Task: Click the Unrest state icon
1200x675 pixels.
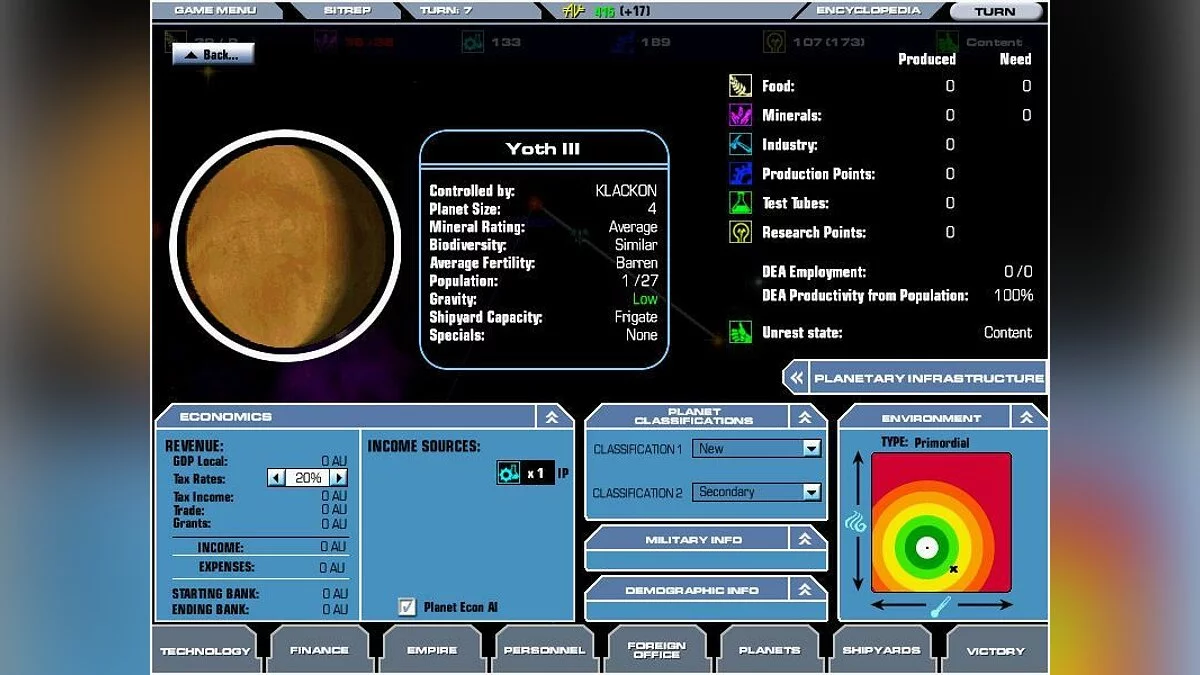Action: [x=740, y=332]
